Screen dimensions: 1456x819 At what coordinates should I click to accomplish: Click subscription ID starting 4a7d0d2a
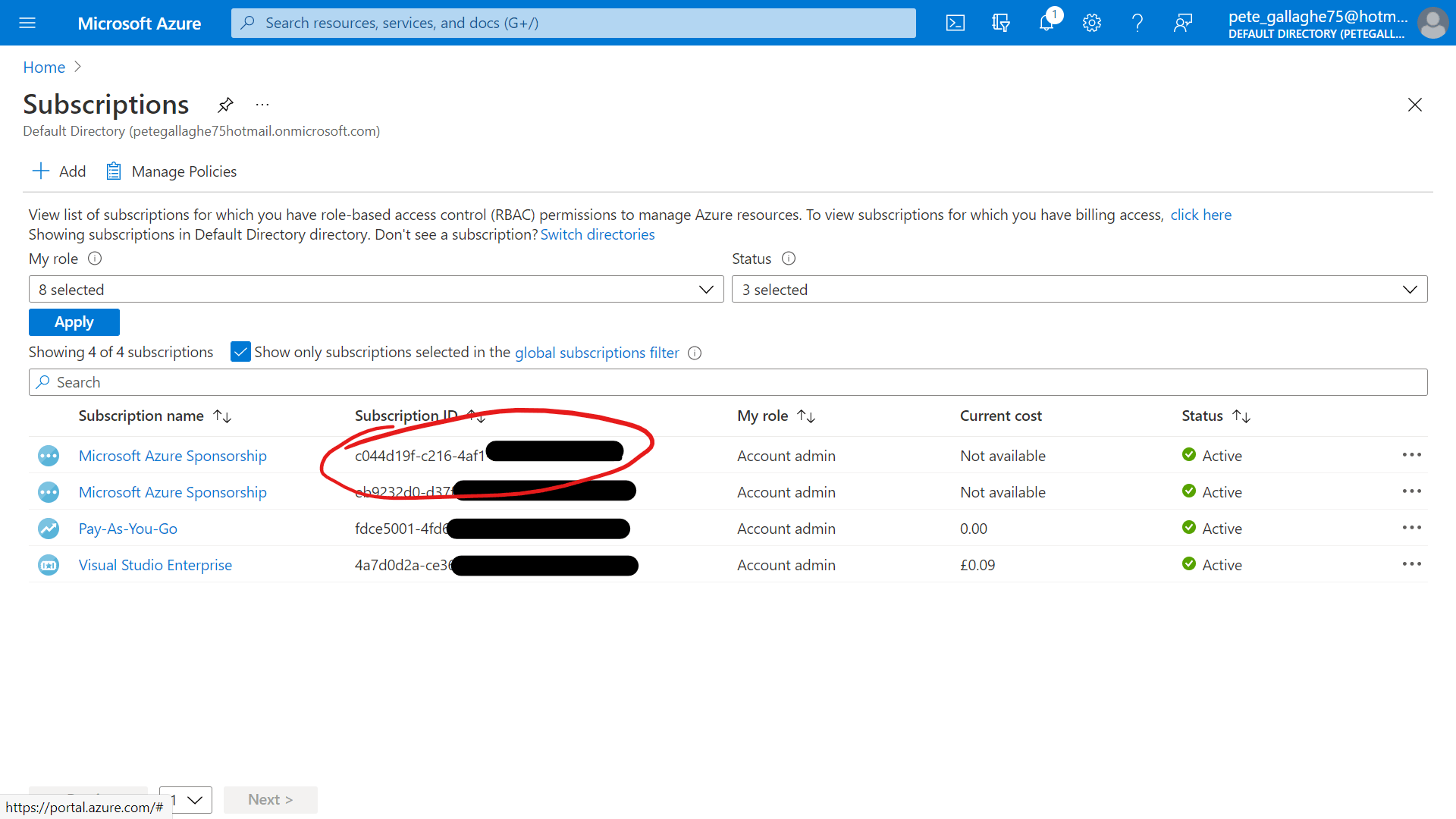point(404,565)
